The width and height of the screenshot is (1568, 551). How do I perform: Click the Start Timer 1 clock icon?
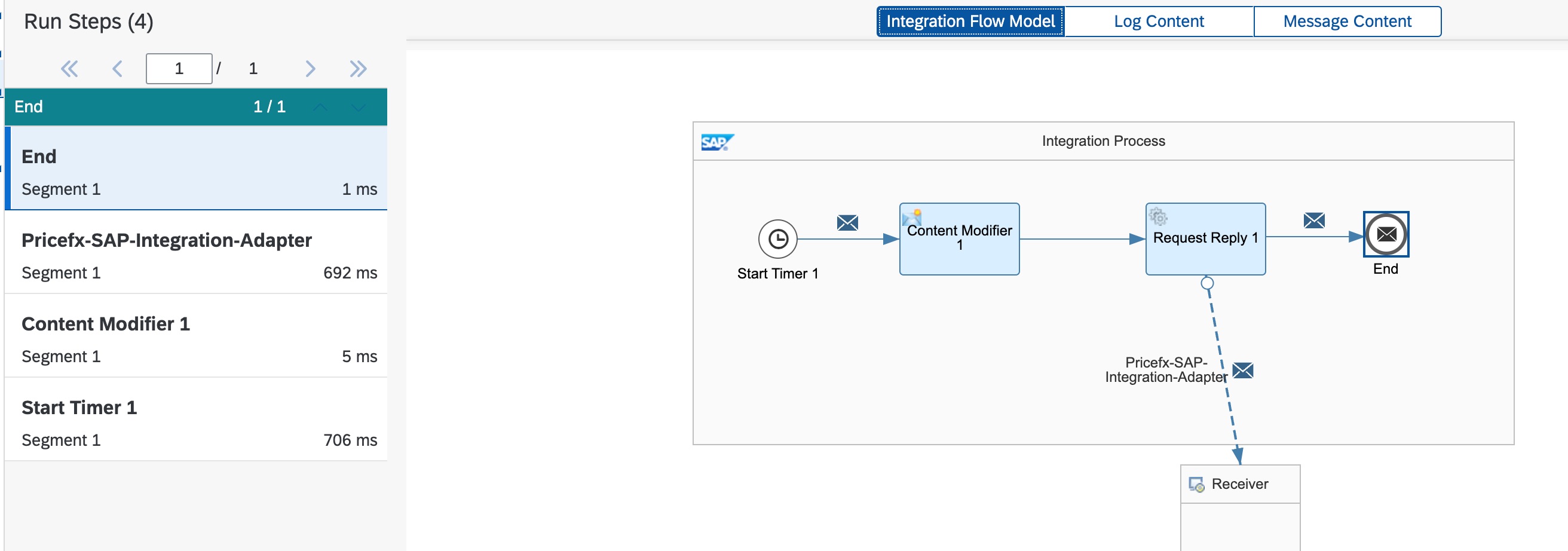point(777,239)
